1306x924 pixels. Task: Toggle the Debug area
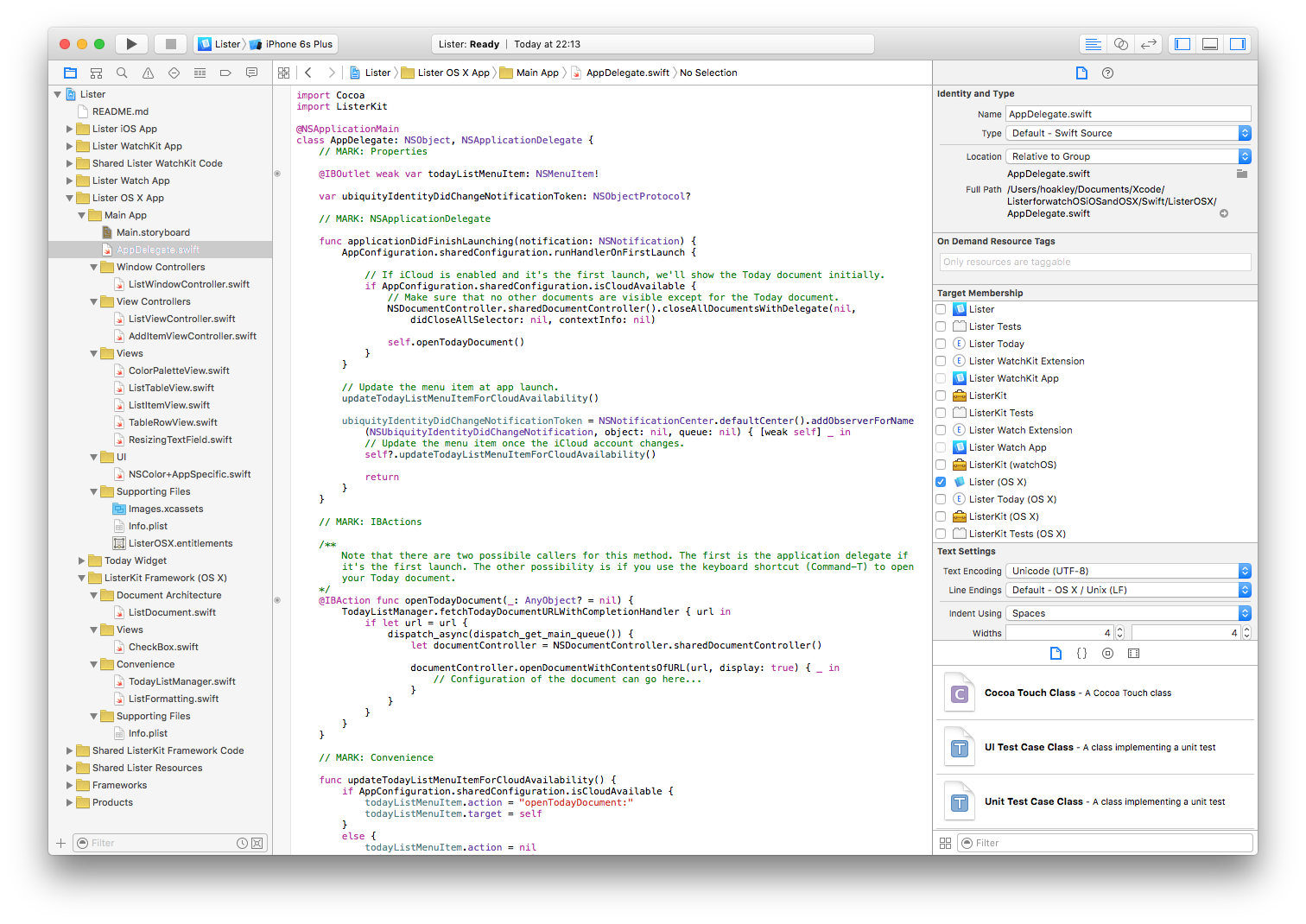tap(1210, 44)
